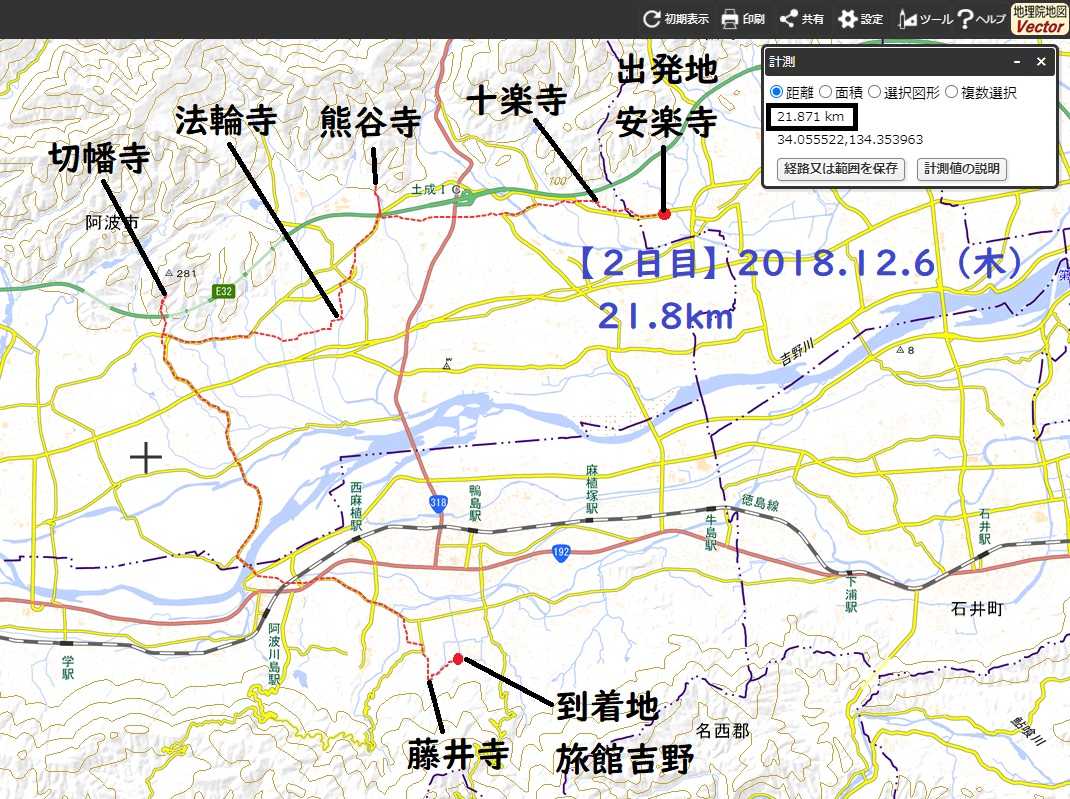The height and width of the screenshot is (799, 1070).
Task: Select the 距離 distance radio button
Action: [x=777, y=92]
